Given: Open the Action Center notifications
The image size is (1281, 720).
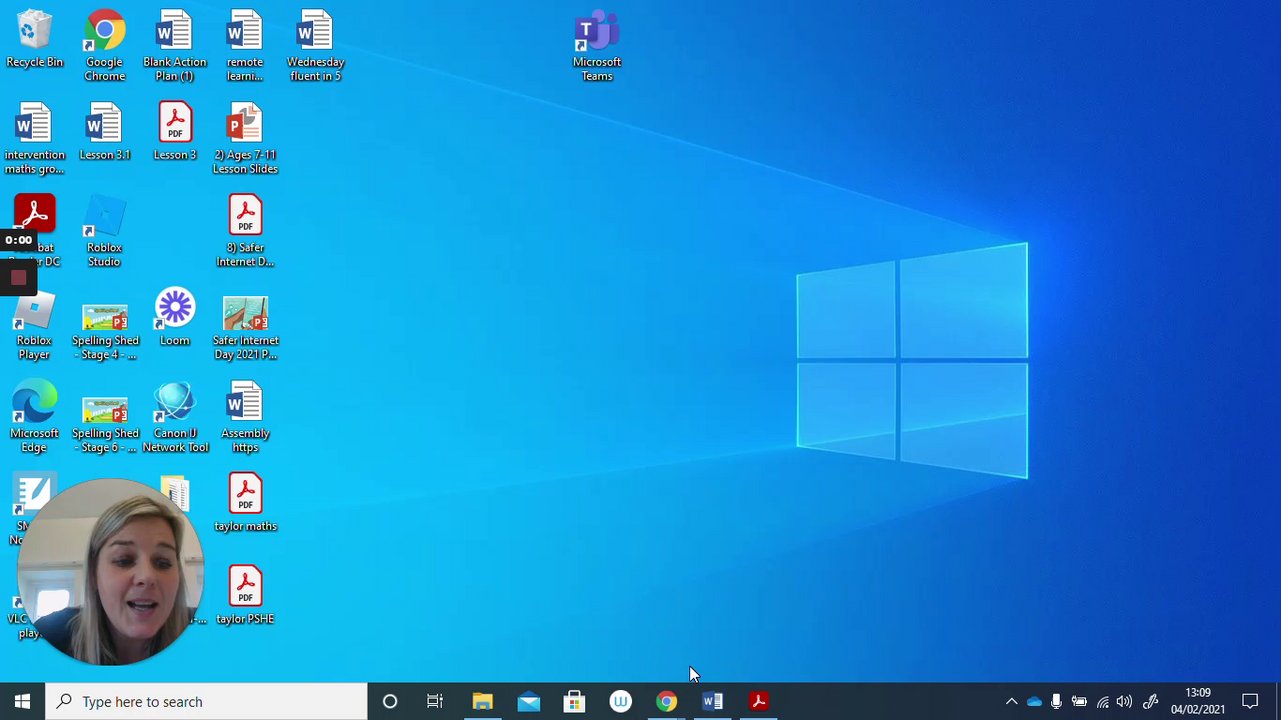Looking at the screenshot, I should pos(1250,702).
